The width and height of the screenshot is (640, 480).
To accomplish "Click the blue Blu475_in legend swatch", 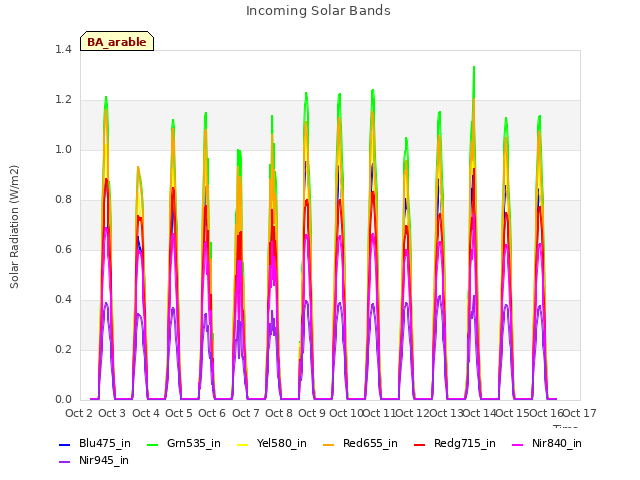I will 64,444.
